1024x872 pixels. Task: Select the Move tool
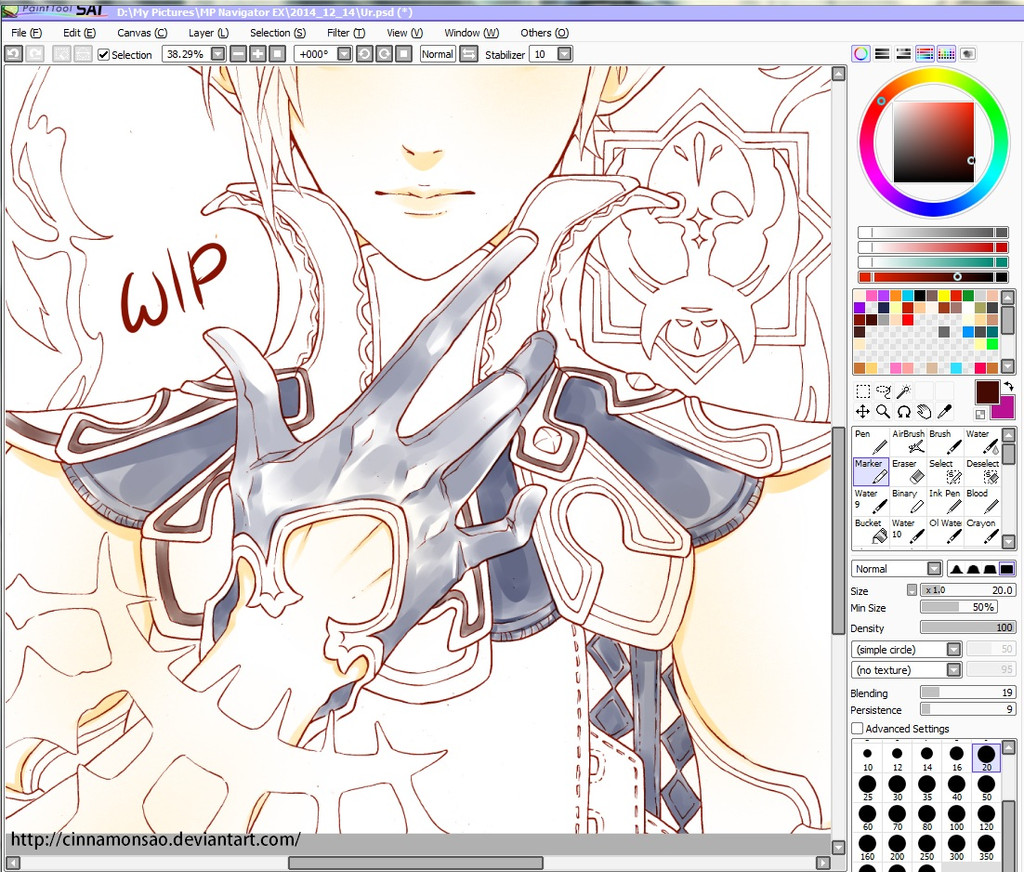coord(863,412)
